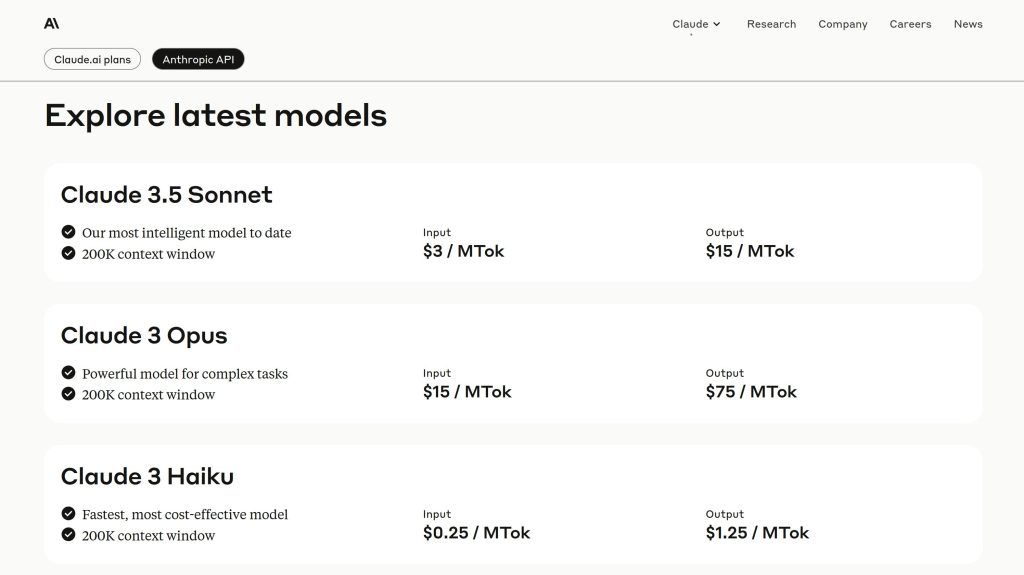Screen dimensions: 1024x575
Task: Click the Claude 3.5 Sonnet heading
Action: tap(166, 194)
